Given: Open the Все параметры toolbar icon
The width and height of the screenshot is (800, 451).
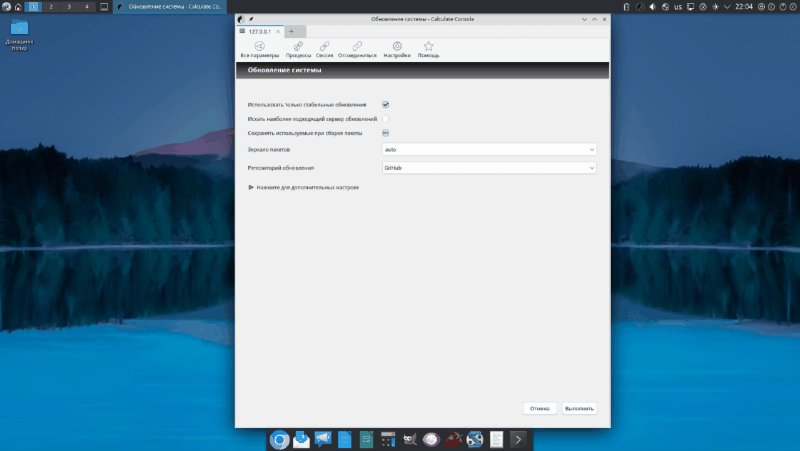Looking at the screenshot, I should pos(260,49).
